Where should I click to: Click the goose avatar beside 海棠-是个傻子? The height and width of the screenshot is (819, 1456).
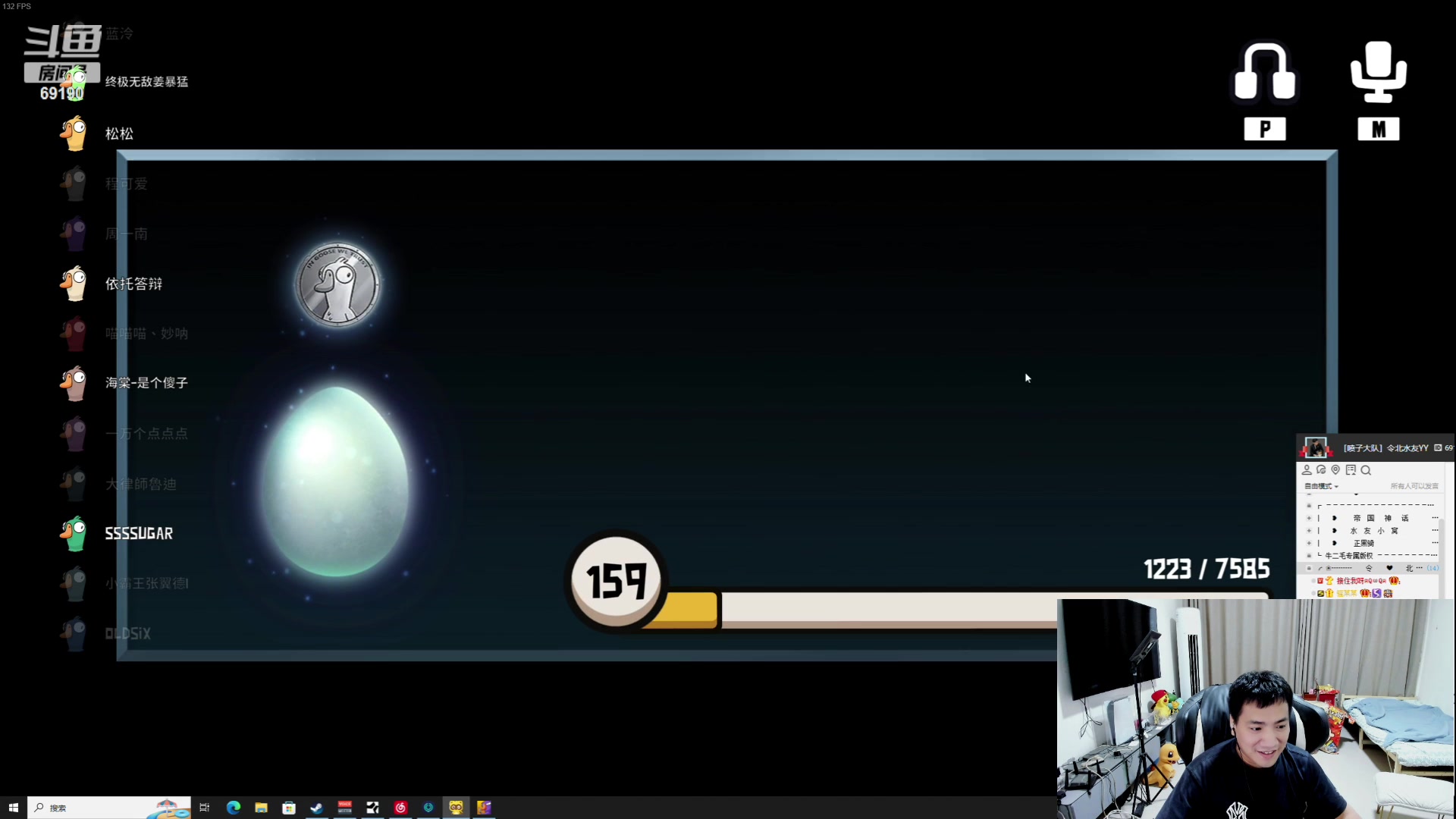pyautogui.click(x=74, y=383)
